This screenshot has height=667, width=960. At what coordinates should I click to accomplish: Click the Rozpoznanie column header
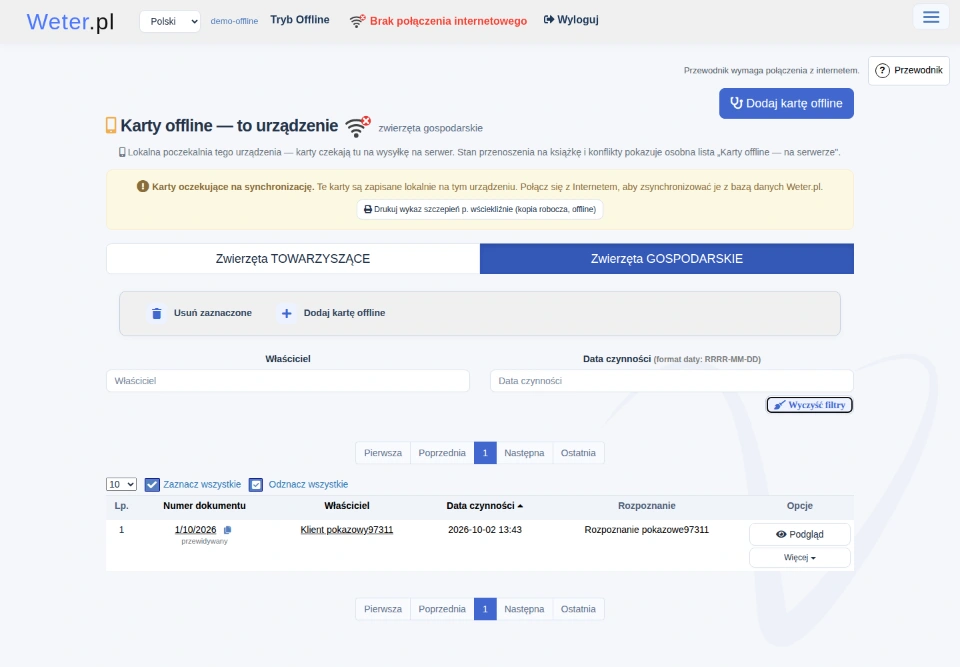pos(647,505)
